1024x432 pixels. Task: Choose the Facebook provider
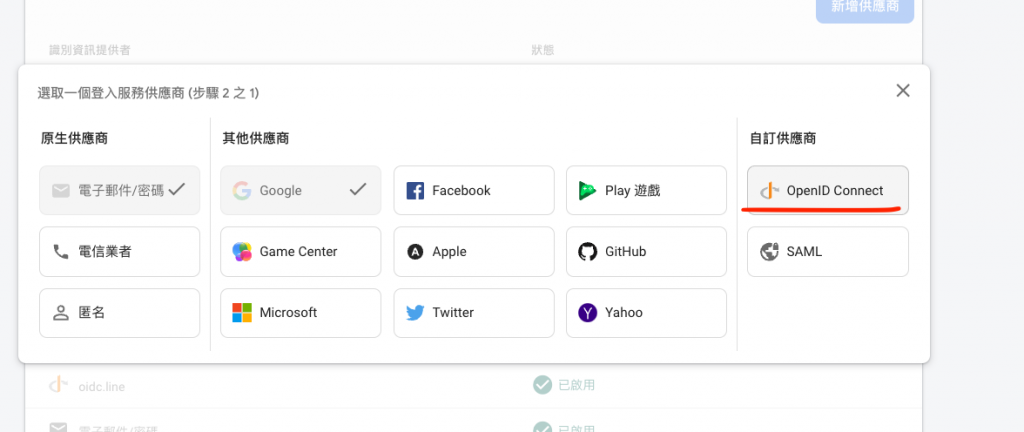pyautogui.click(x=473, y=190)
